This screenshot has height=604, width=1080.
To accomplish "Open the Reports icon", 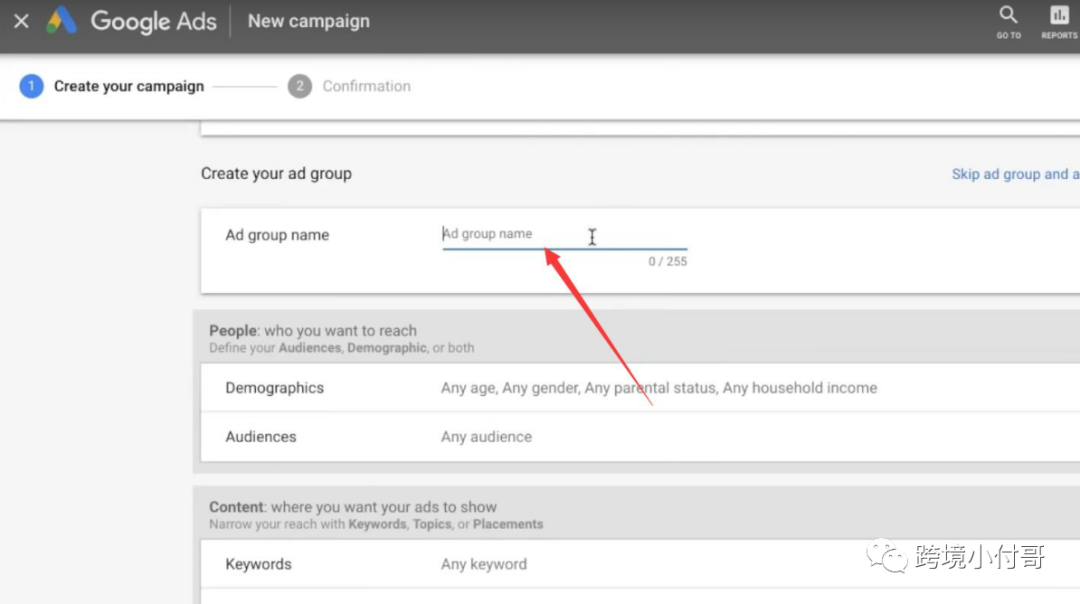I will pos(1059,21).
